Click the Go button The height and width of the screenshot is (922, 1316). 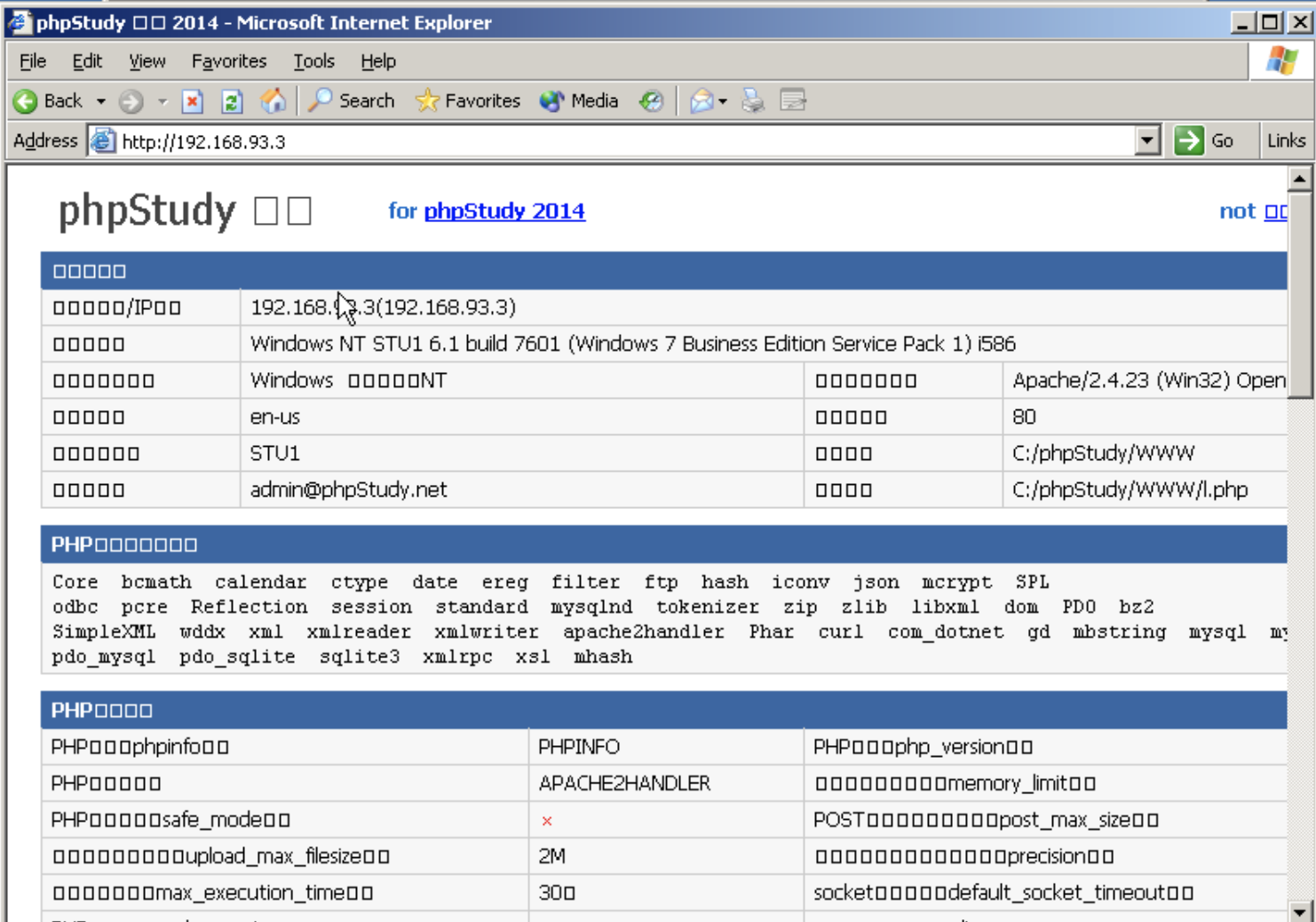tap(1205, 140)
